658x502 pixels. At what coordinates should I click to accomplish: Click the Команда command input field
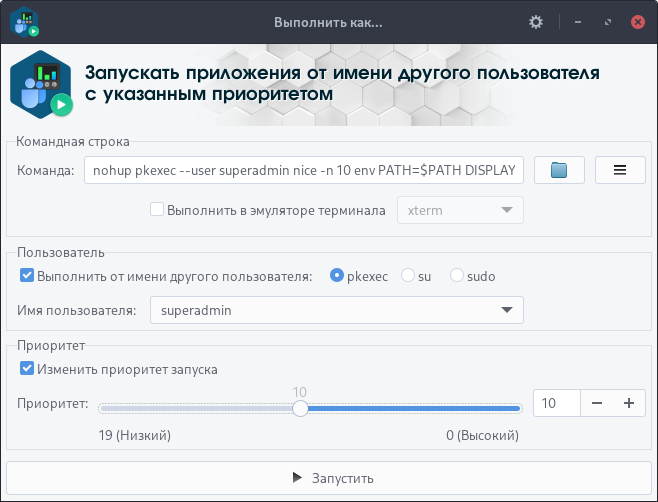tap(303, 171)
